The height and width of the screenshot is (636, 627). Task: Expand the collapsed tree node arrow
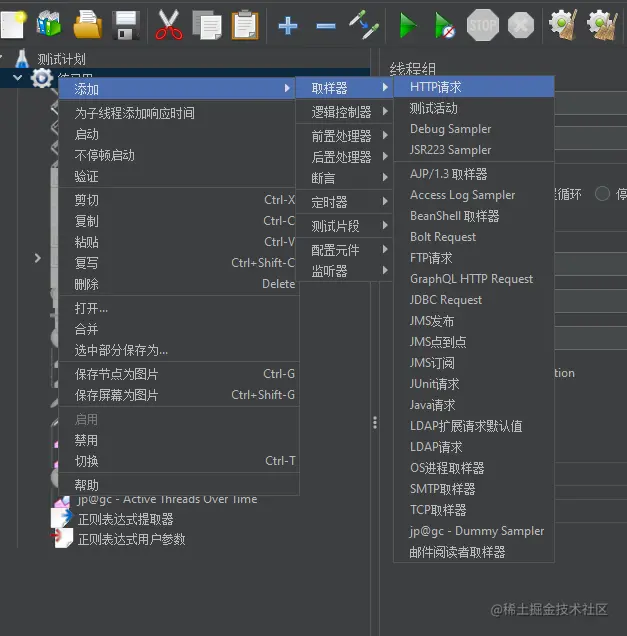[37, 258]
